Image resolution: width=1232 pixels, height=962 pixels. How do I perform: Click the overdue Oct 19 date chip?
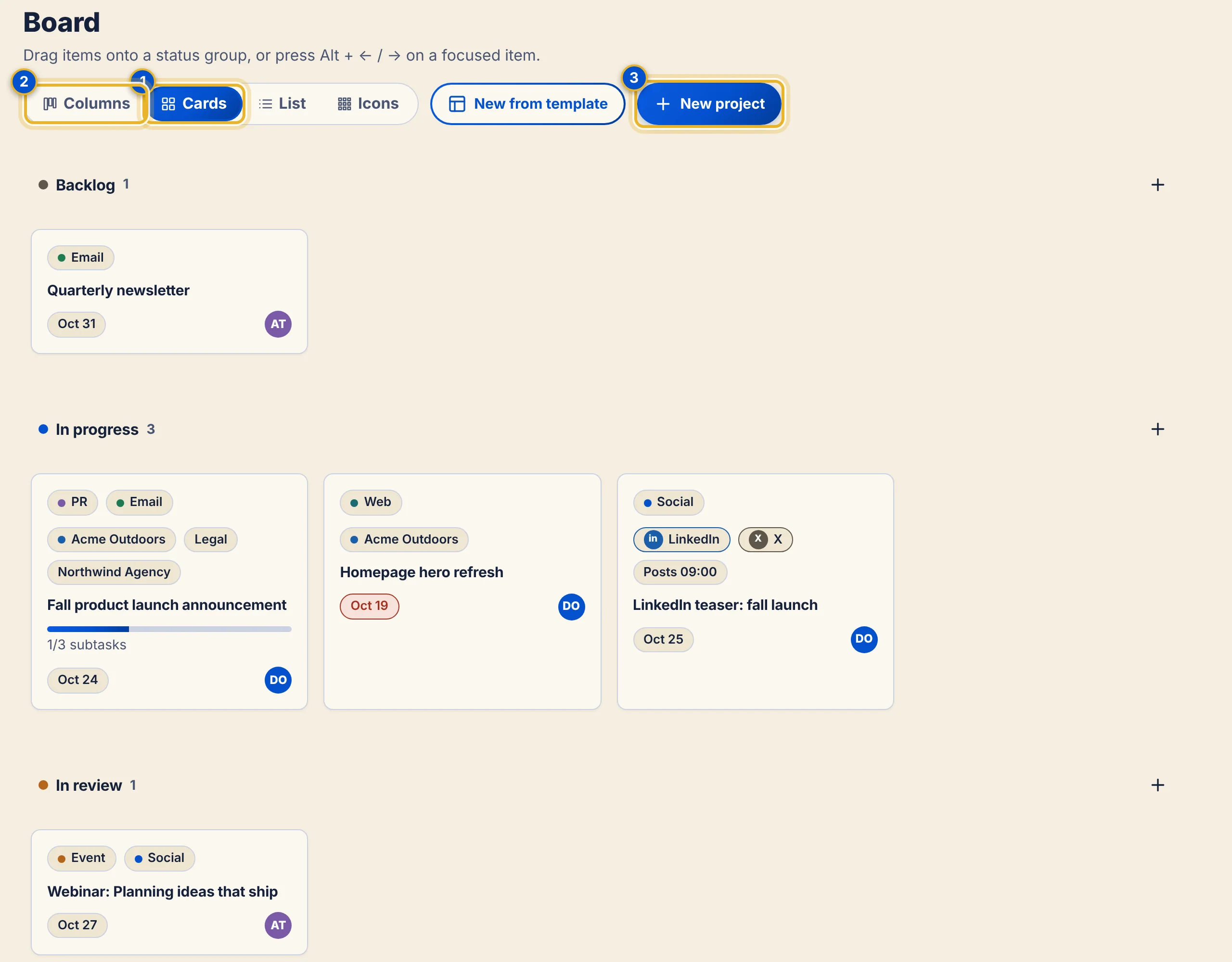370,606
